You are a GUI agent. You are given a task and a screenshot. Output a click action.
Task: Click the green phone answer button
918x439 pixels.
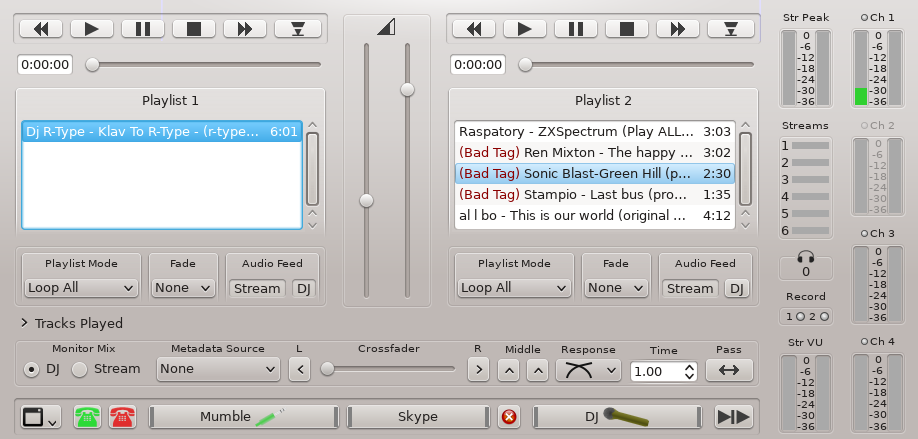[x=87, y=417]
